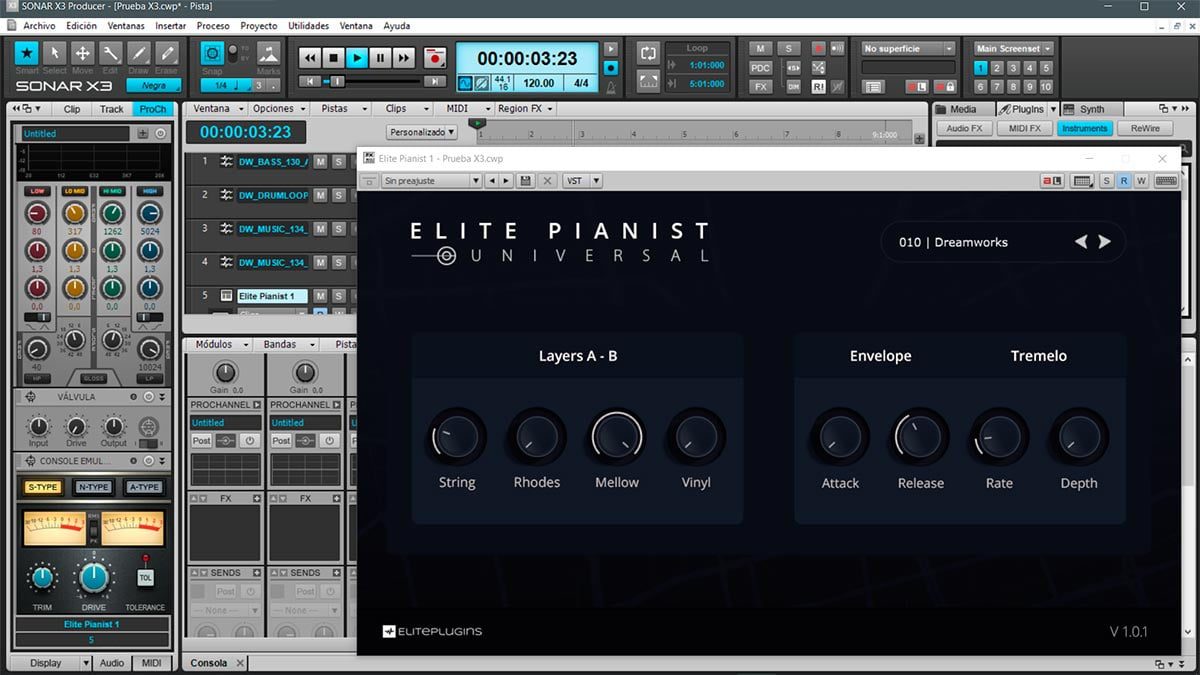Image resolution: width=1200 pixels, height=675 pixels.
Task: Open the Opciones dropdown in track view
Action: coord(278,108)
